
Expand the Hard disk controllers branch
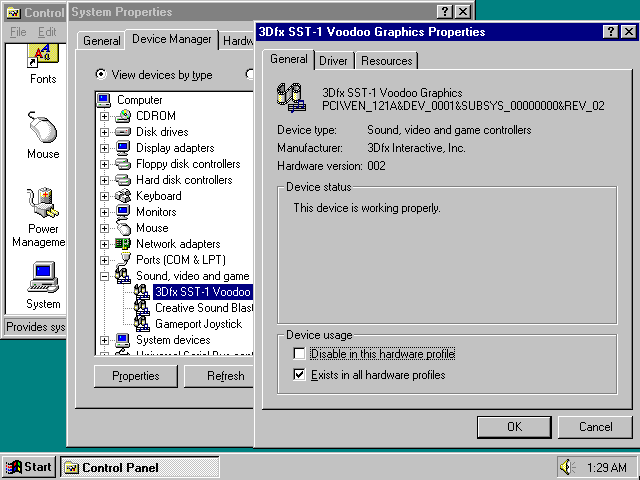104,180
